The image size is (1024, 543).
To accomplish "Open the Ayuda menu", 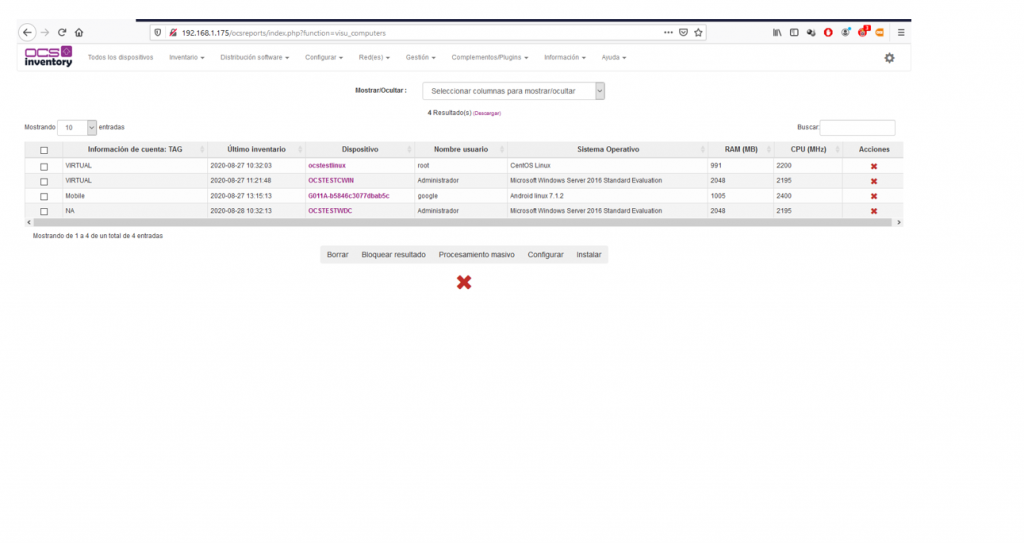I will tap(613, 58).
